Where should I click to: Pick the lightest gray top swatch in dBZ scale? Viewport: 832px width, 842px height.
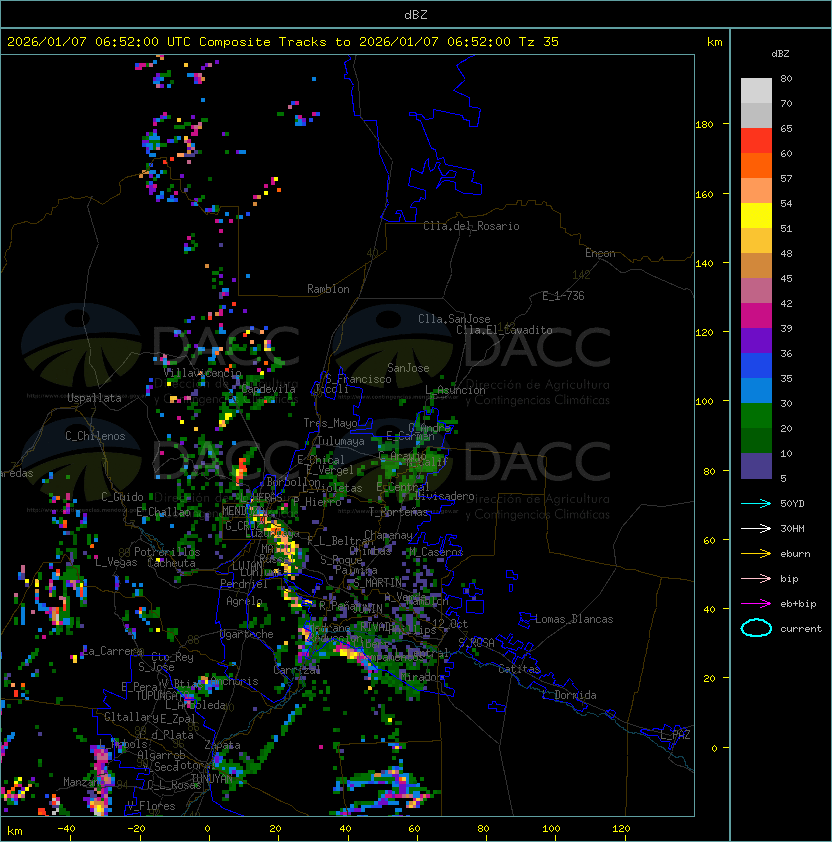tap(756, 91)
